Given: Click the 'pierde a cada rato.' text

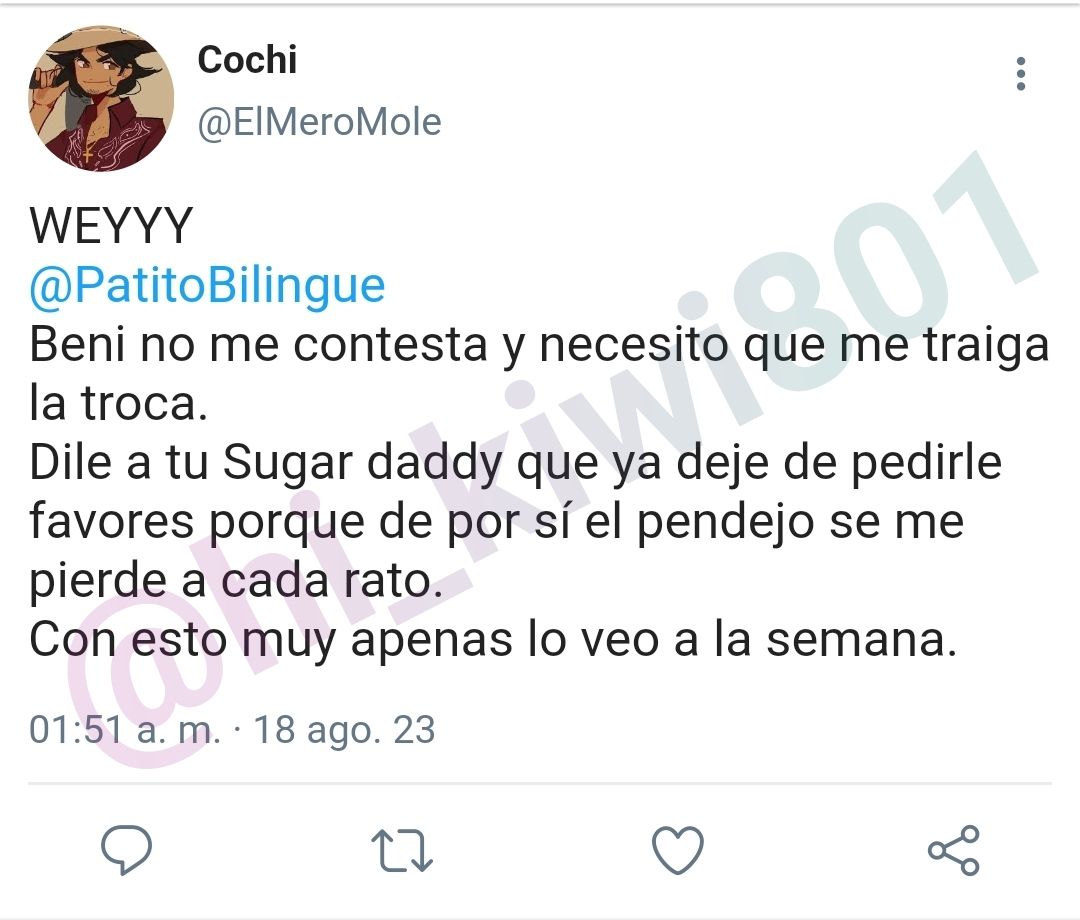Looking at the screenshot, I should pyautogui.click(x=236, y=581).
